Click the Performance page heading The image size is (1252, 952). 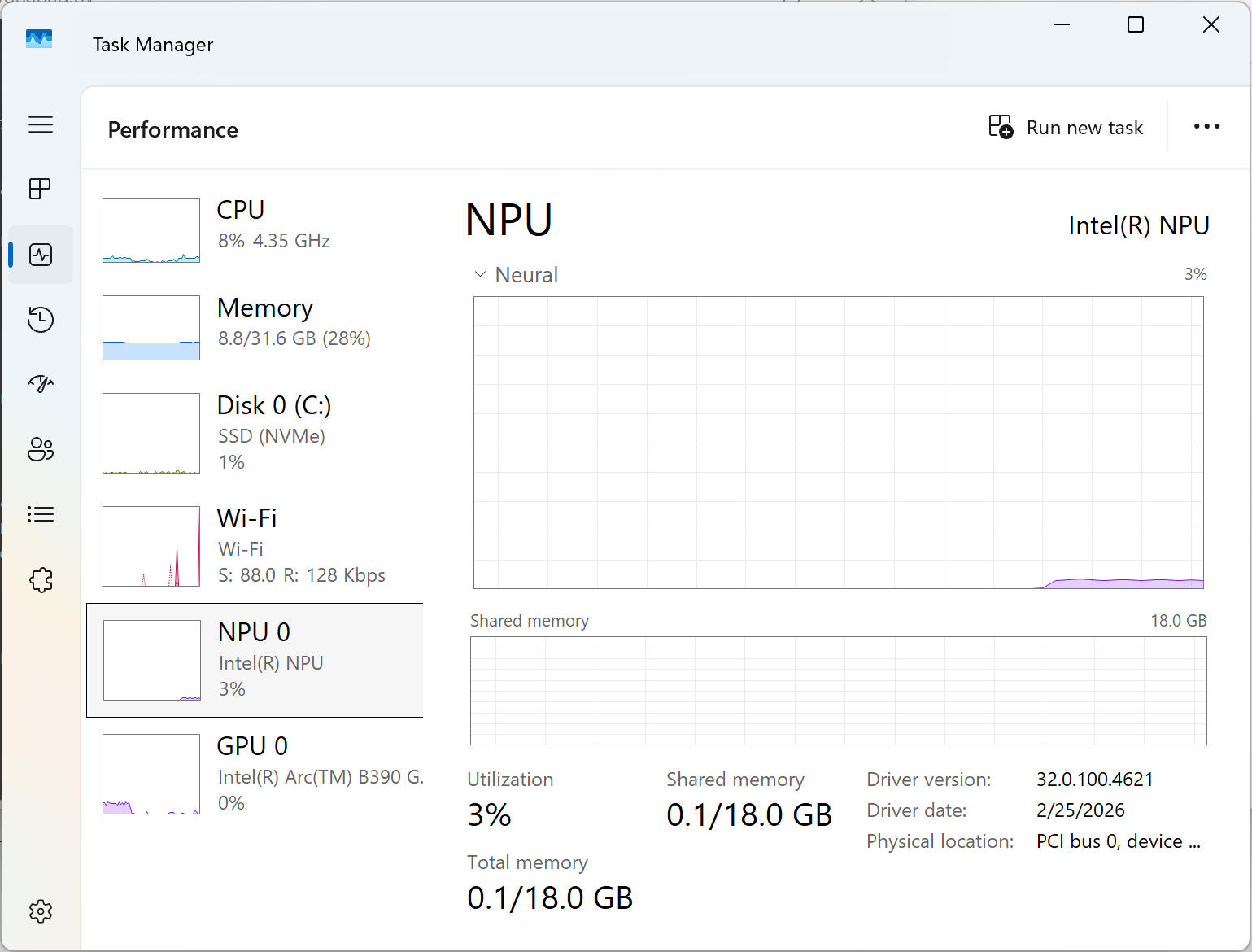point(172,130)
